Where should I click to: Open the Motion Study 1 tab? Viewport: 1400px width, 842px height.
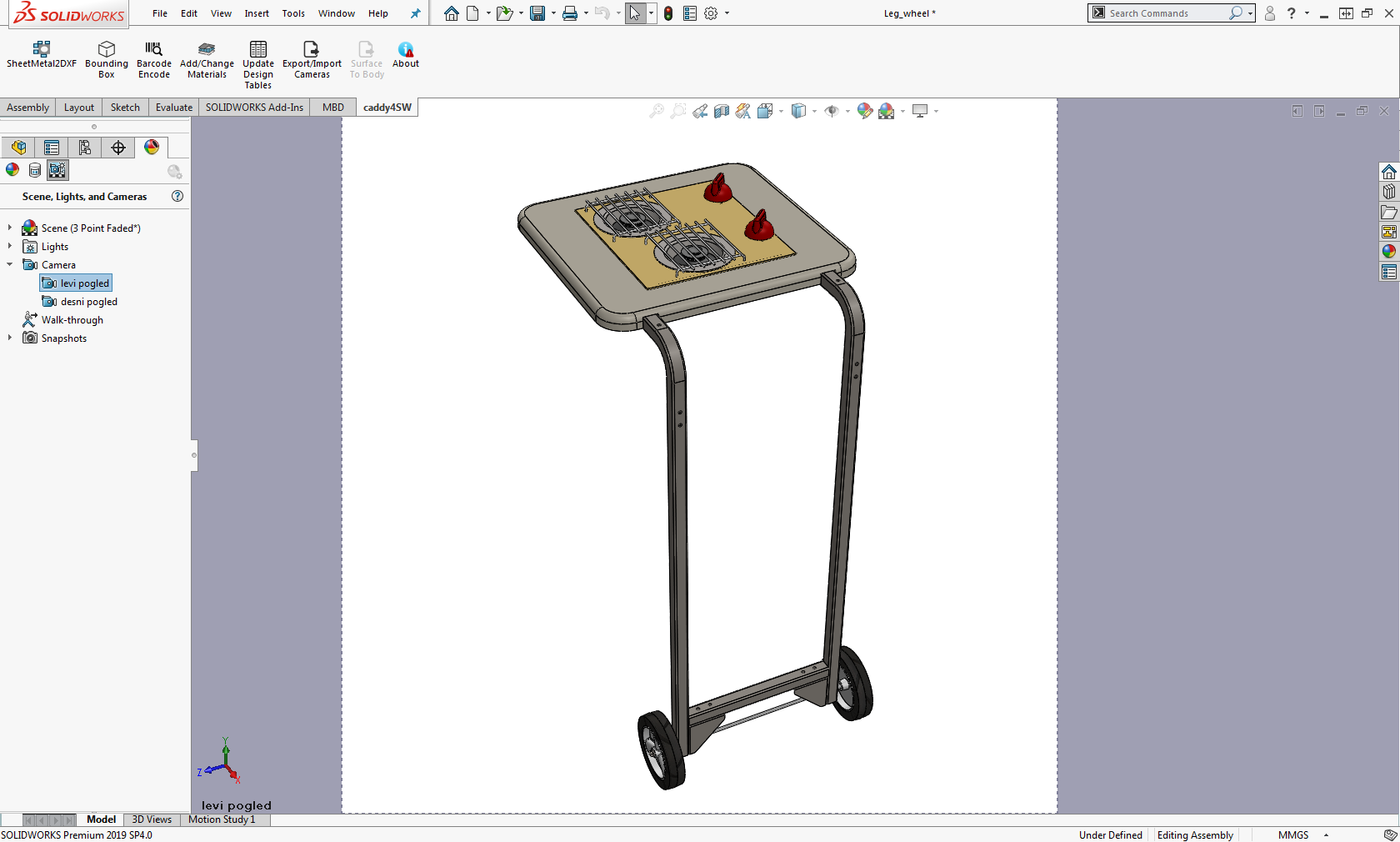pos(221,819)
